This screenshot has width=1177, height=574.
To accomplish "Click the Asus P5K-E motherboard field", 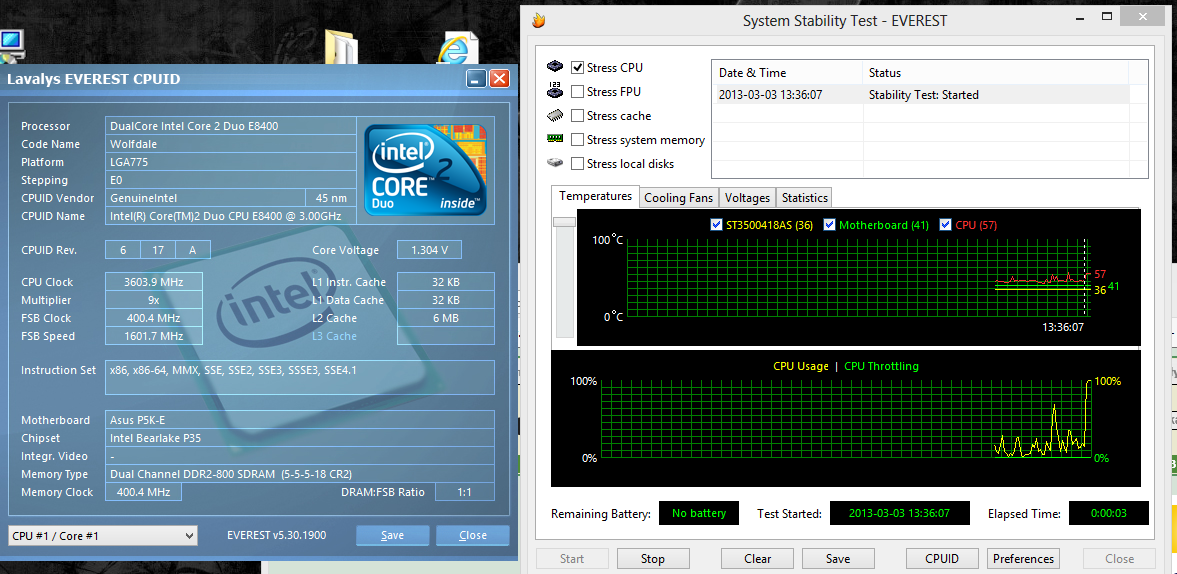I will 300,420.
